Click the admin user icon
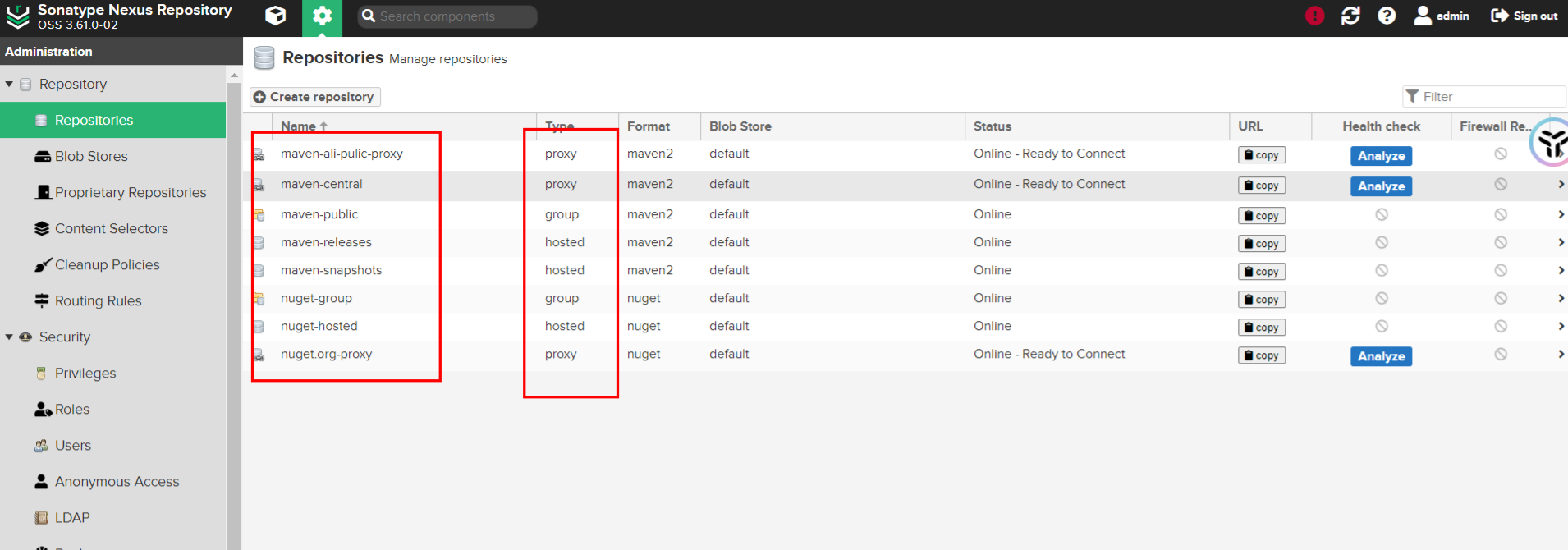Image resolution: width=1568 pixels, height=550 pixels. (1423, 16)
